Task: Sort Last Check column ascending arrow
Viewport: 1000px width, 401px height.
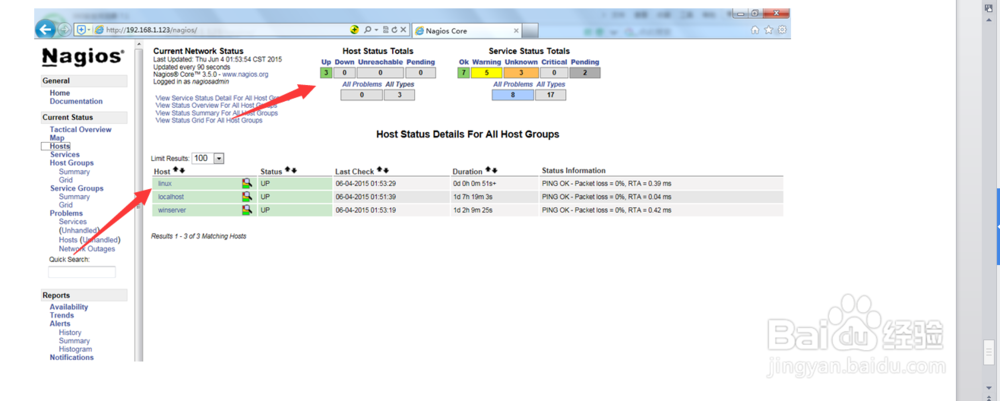Action: pos(379,170)
